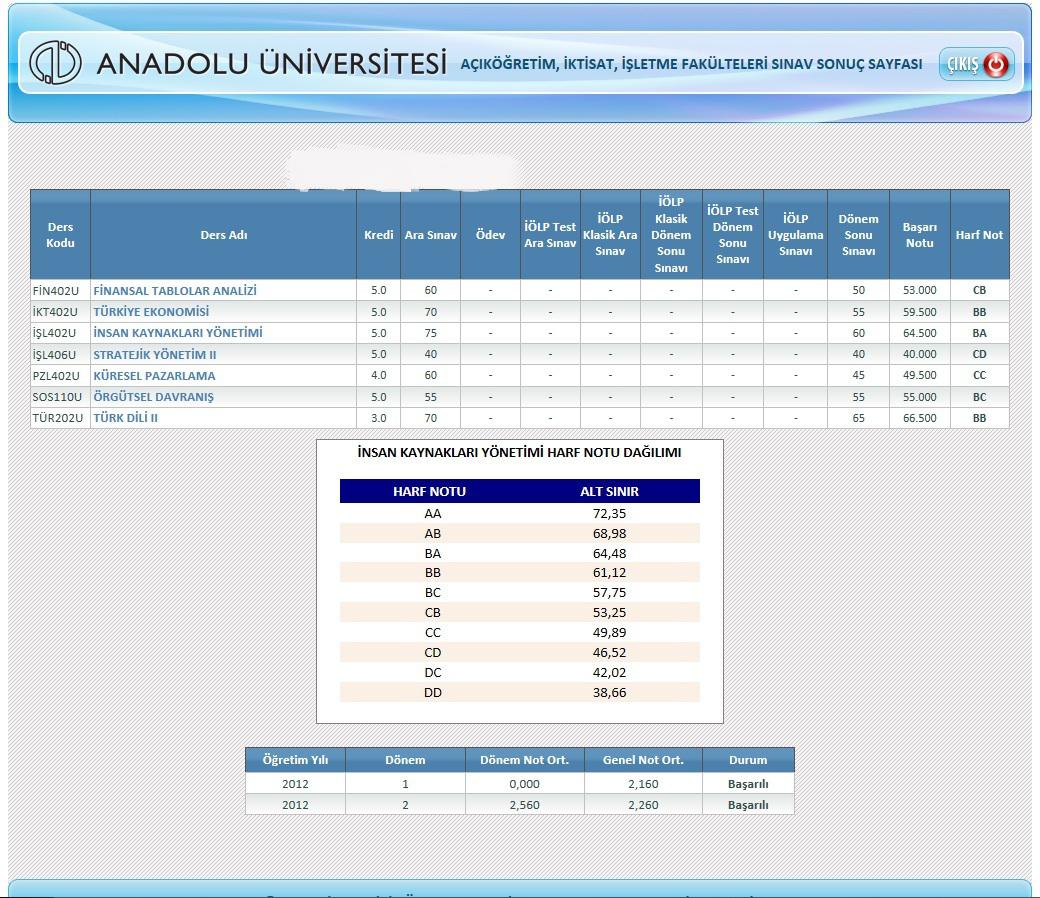Open İNSAN KAYNAKLARI YÖNETİMİ course link
This screenshot has width=1040, height=898.
[178, 333]
